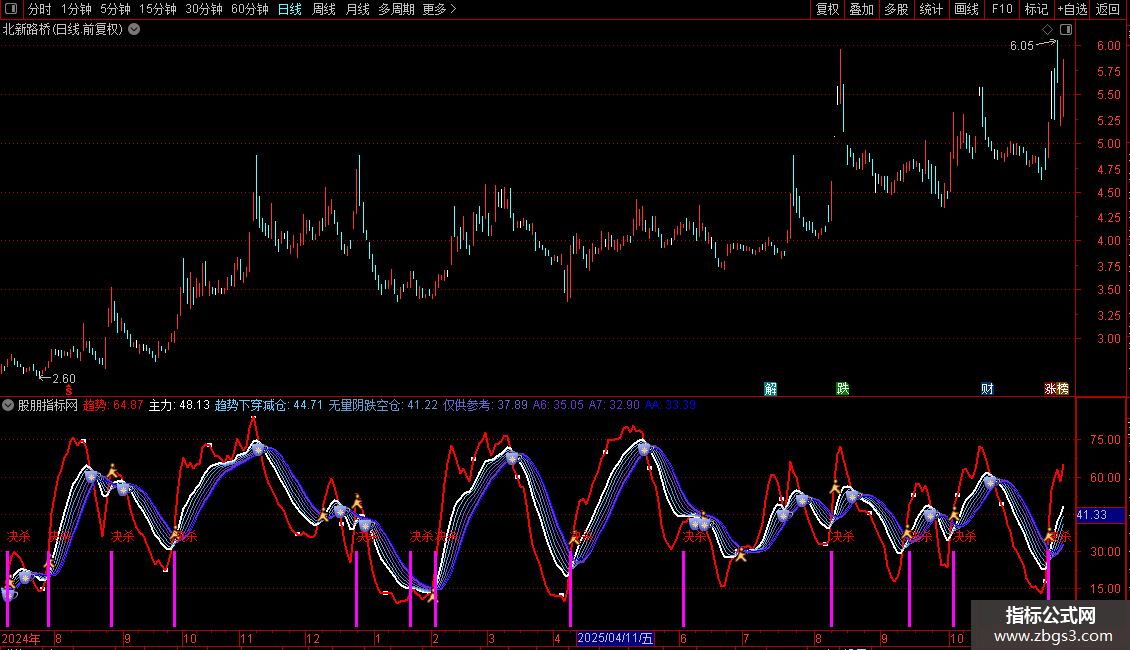Screen dimensions: 1130x650
Task: Open the F10 company info
Action: [1002, 9]
